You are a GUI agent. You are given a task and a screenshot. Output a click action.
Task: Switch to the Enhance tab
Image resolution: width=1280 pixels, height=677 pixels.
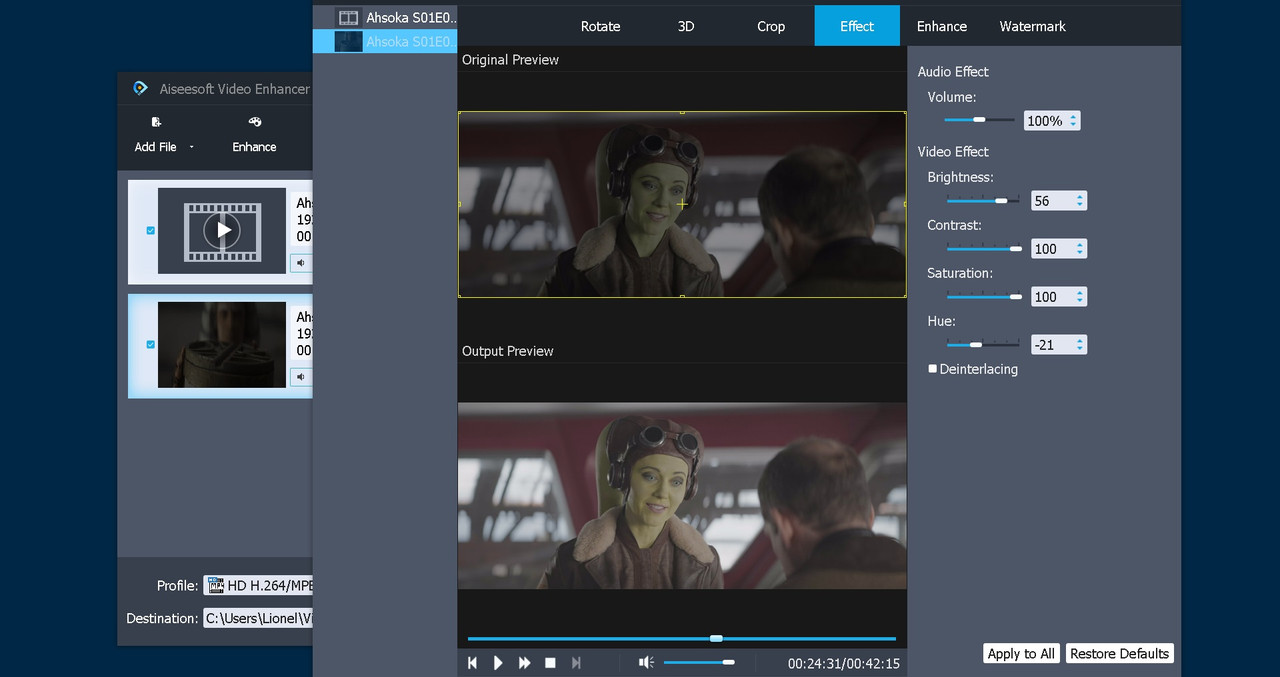point(942,26)
